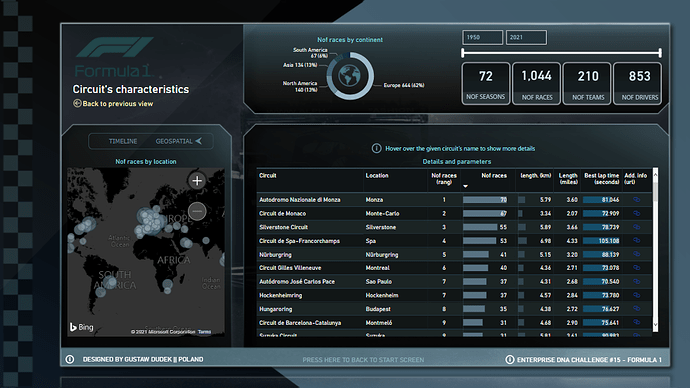Select 'Nürburgring' in Circuit column
Screen dimensions: 690x388
(275, 254)
